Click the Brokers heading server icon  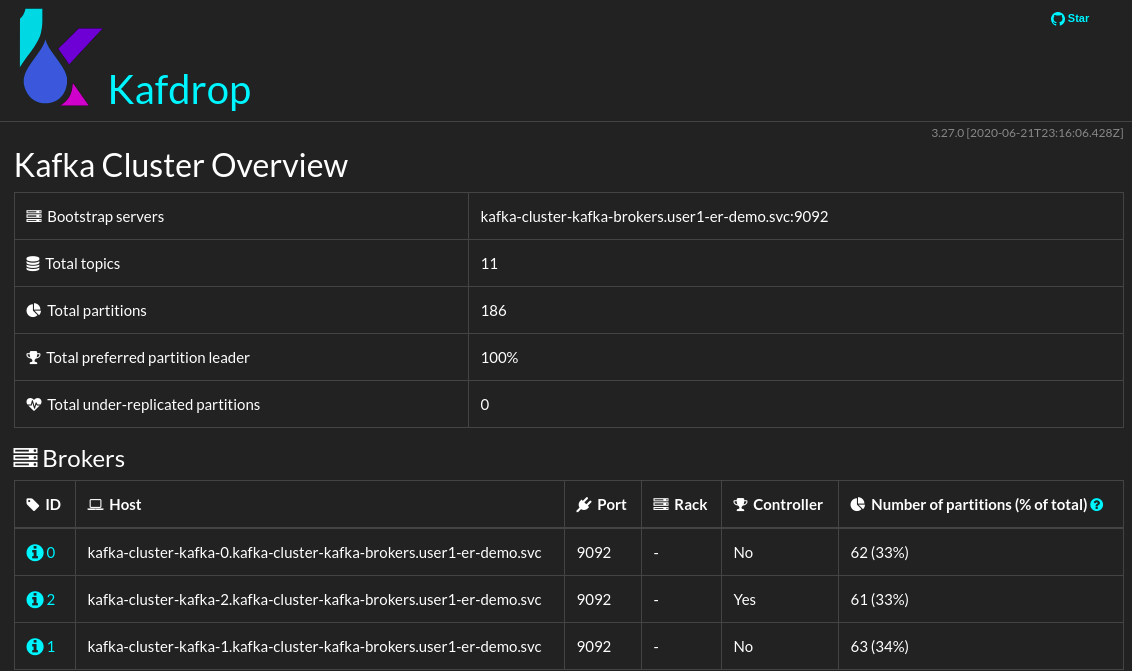point(25,458)
